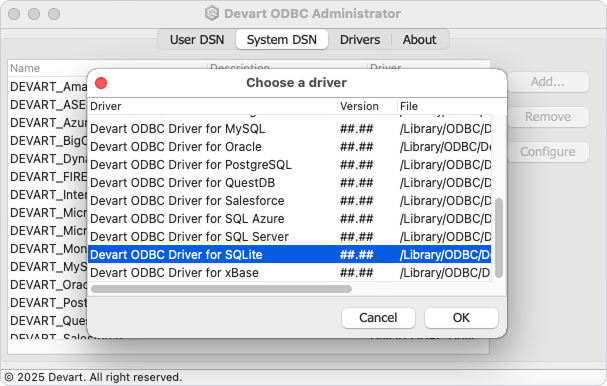This screenshot has height=386, width=607.
Task: Select Devart ODBC Driver for PostgreSQL
Action: click(289, 165)
